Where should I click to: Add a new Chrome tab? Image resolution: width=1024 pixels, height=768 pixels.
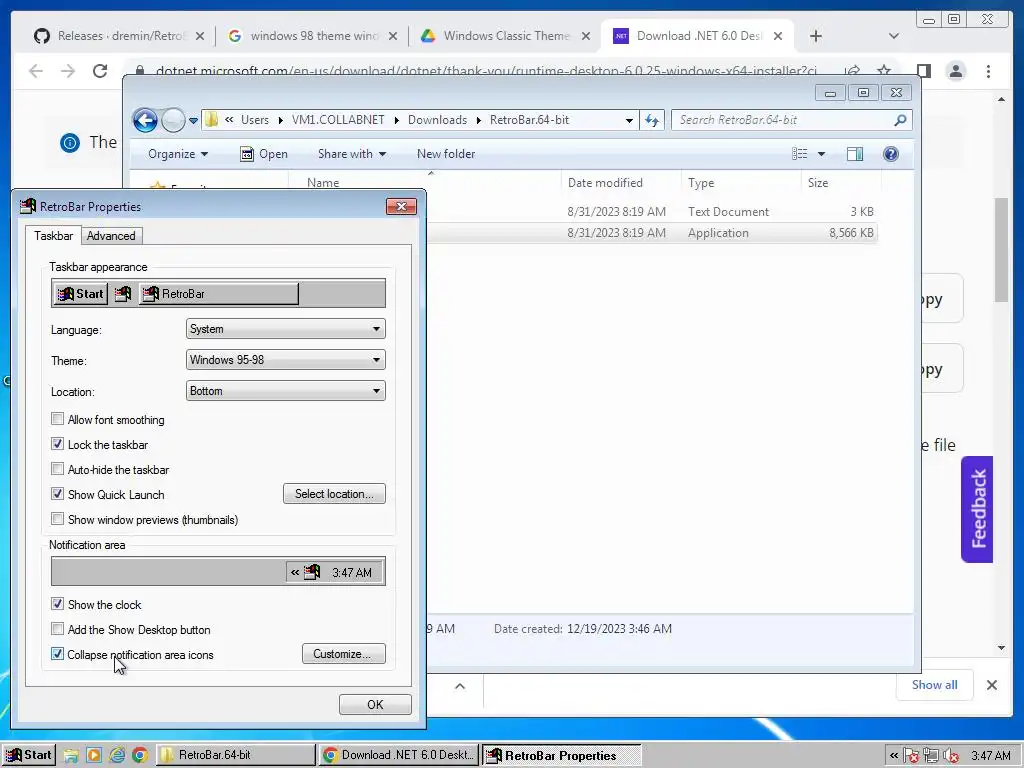coord(816,36)
